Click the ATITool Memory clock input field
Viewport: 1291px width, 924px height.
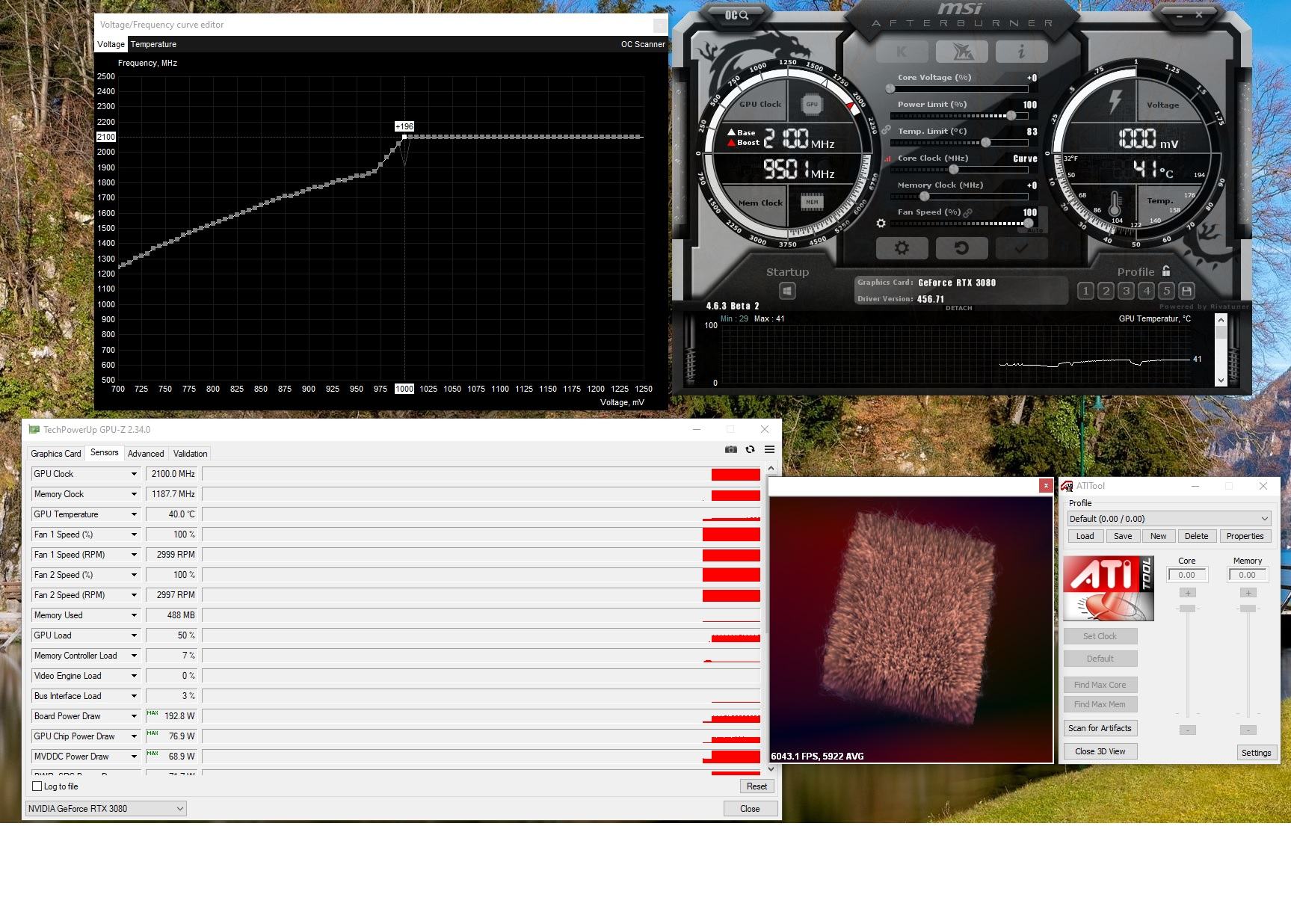pyautogui.click(x=1248, y=575)
